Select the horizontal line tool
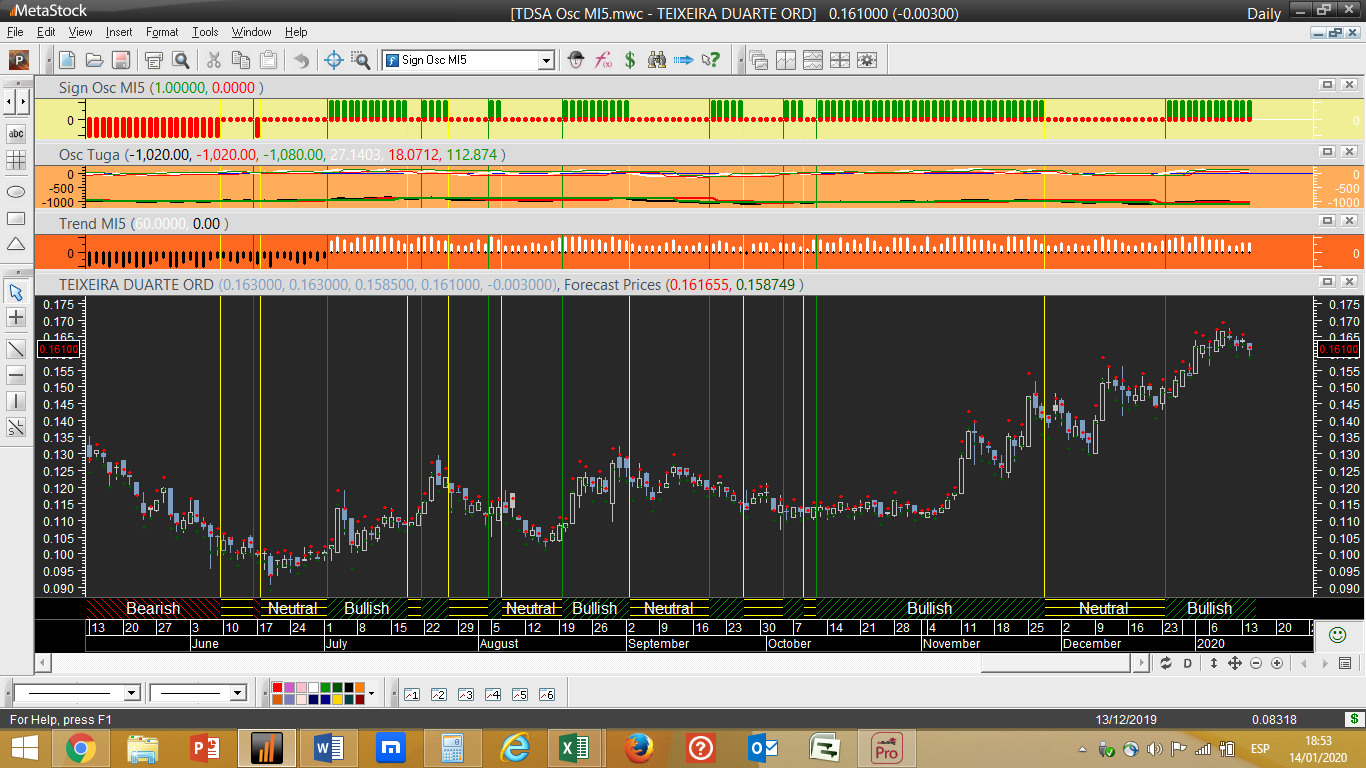1366x768 pixels. (16, 375)
